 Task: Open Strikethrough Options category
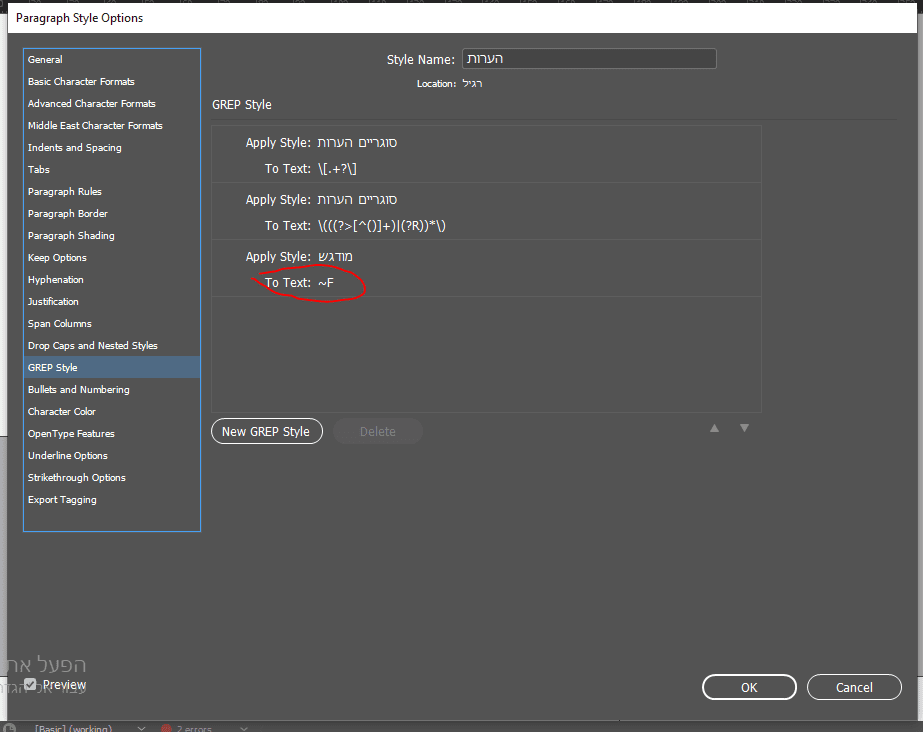pos(112,477)
